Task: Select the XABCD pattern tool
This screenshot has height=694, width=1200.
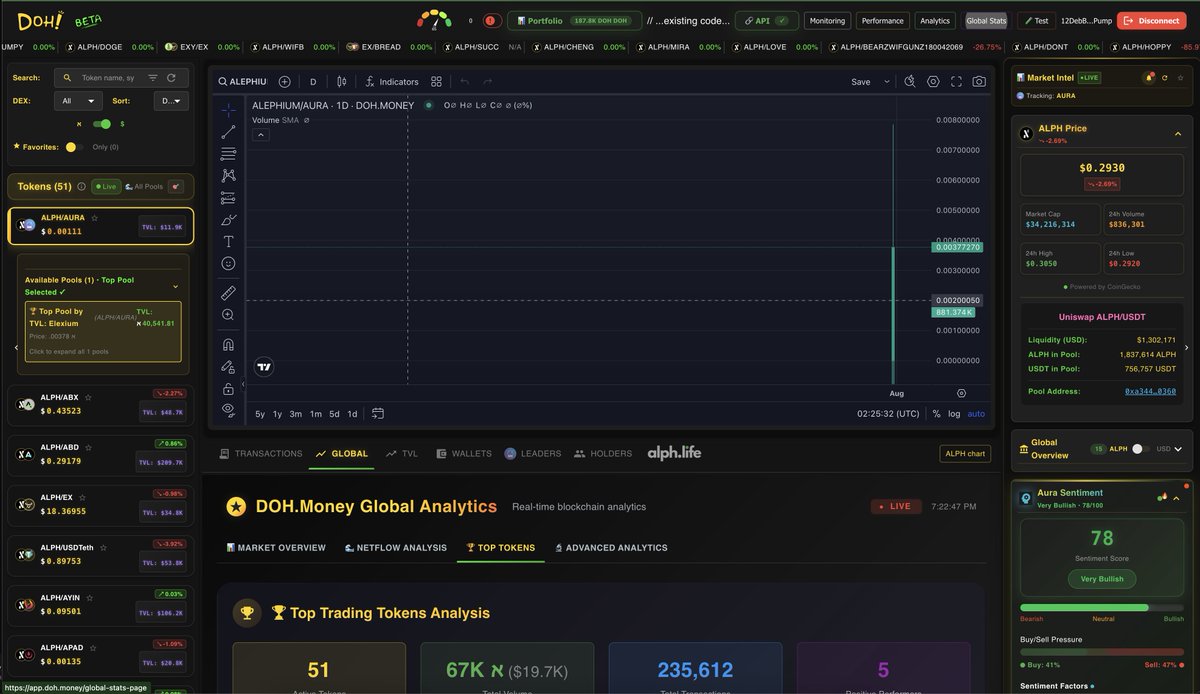Action: (x=228, y=175)
